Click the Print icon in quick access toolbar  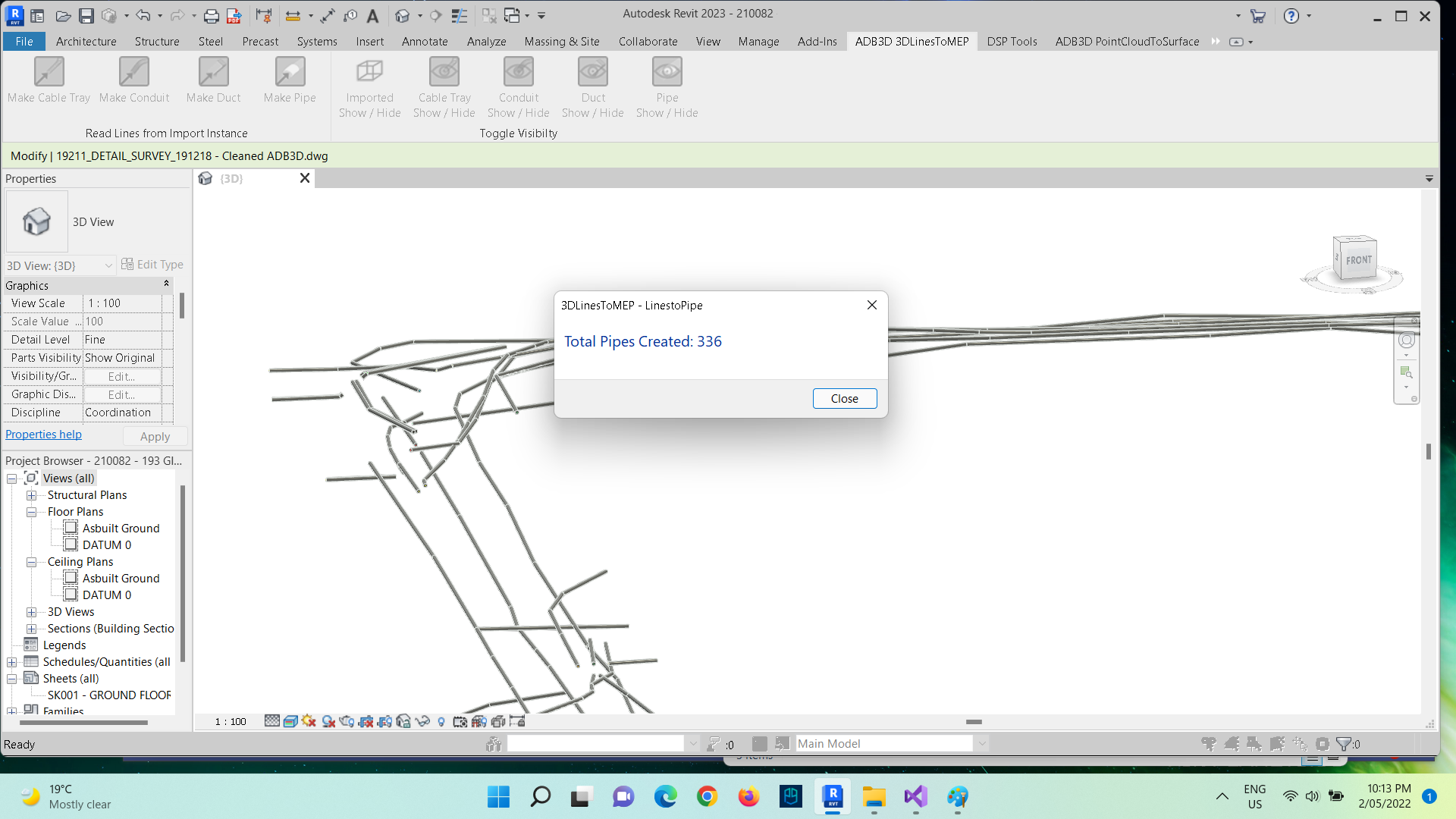pyautogui.click(x=212, y=15)
